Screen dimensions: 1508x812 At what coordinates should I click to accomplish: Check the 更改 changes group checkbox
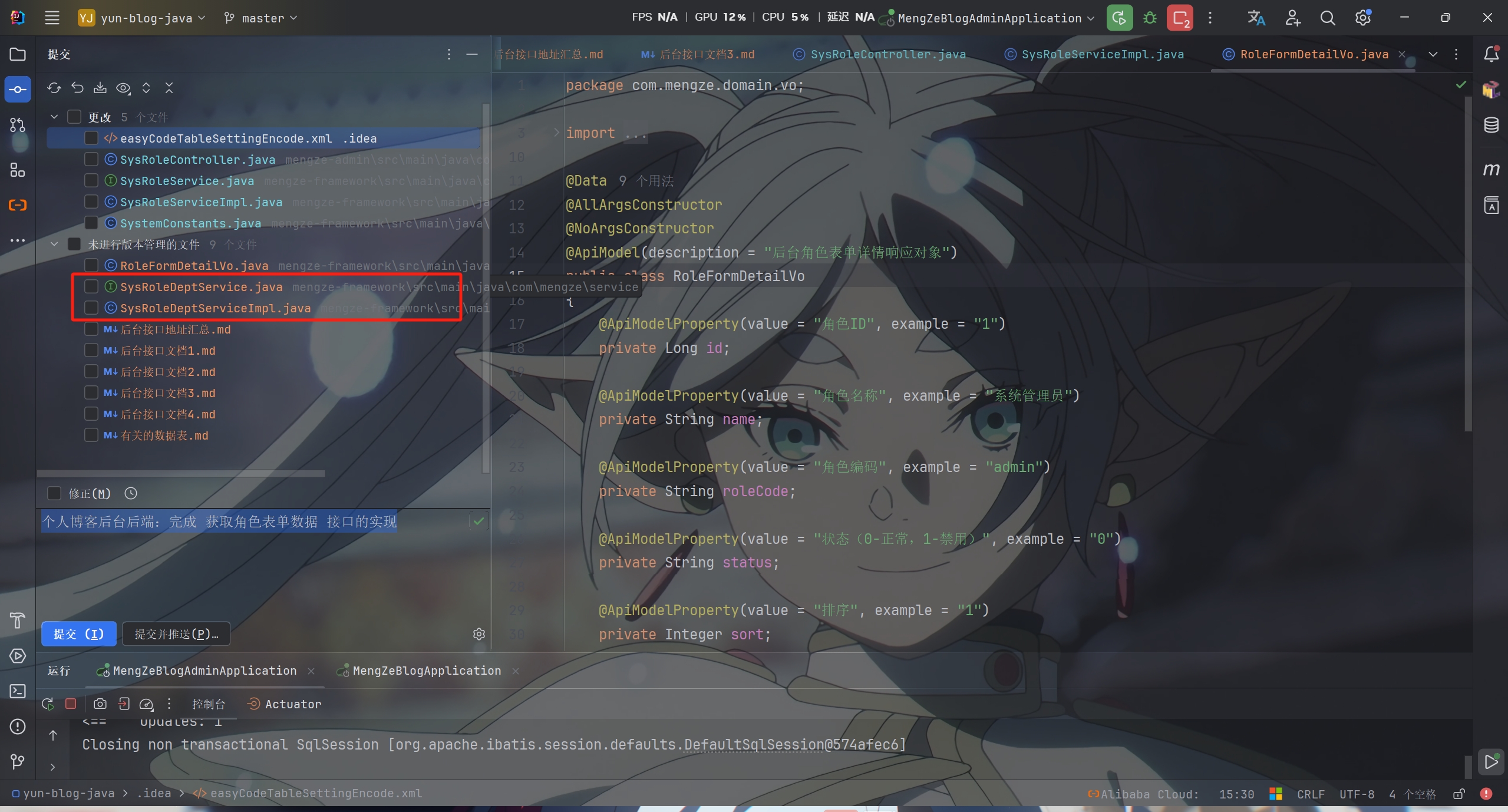(x=74, y=117)
